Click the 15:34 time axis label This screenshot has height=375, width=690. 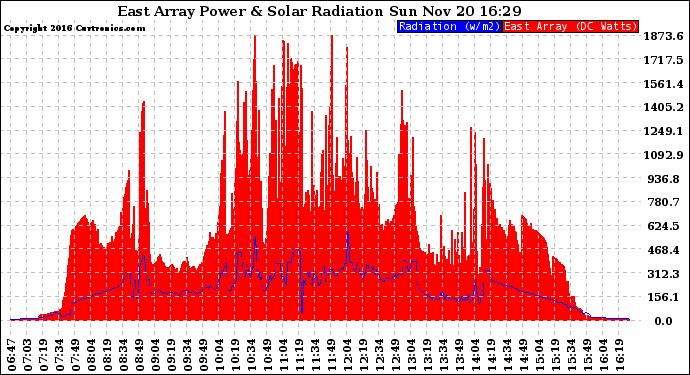tap(571, 355)
